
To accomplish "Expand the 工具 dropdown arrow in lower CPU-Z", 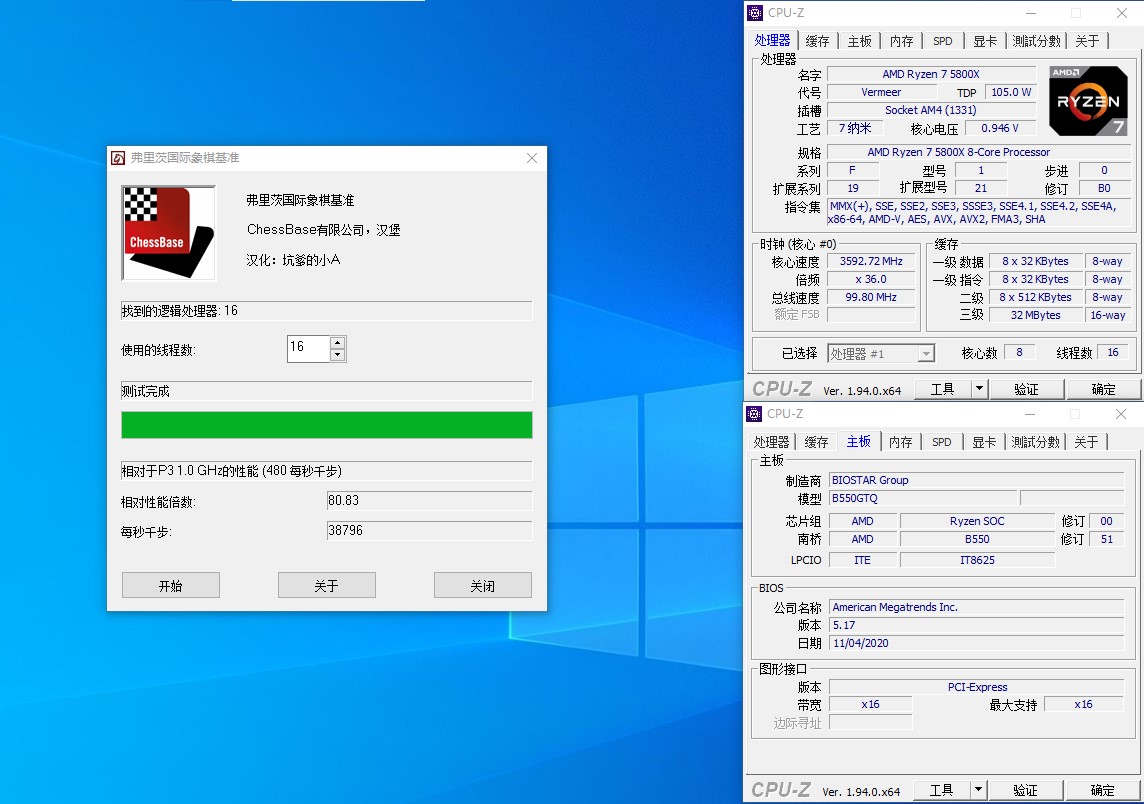I will tap(978, 790).
